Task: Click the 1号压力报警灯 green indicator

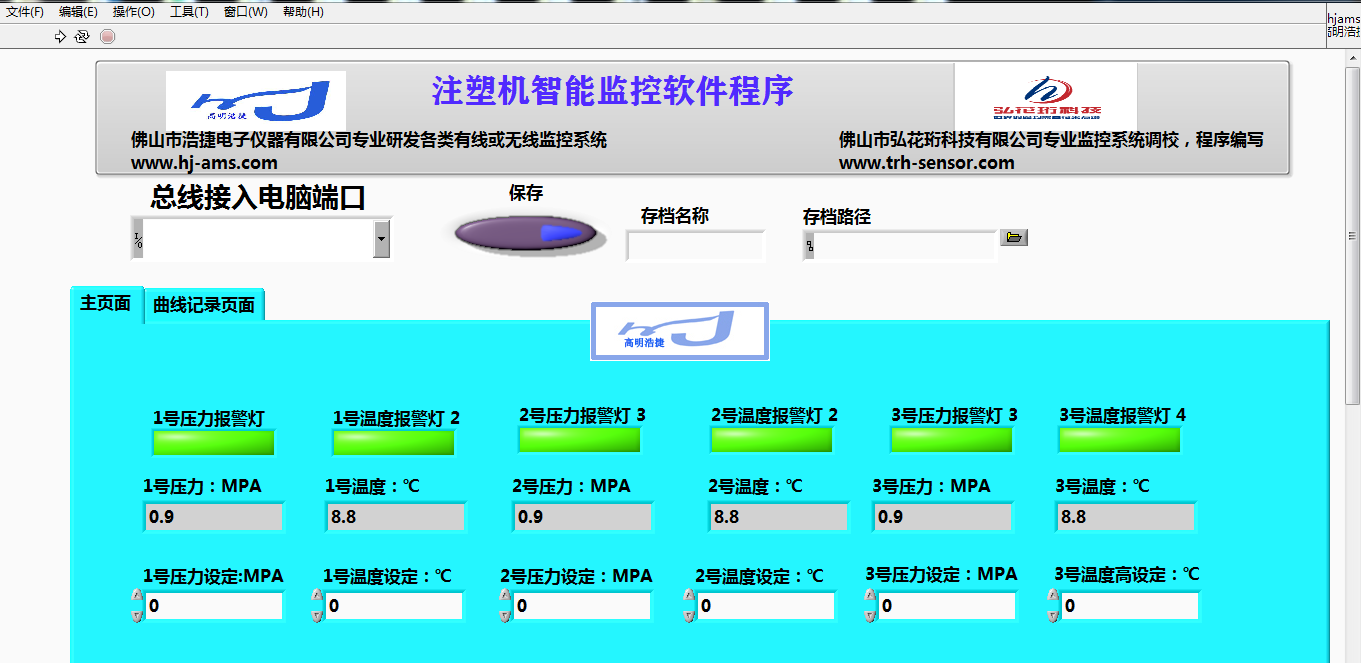Action: (213, 443)
